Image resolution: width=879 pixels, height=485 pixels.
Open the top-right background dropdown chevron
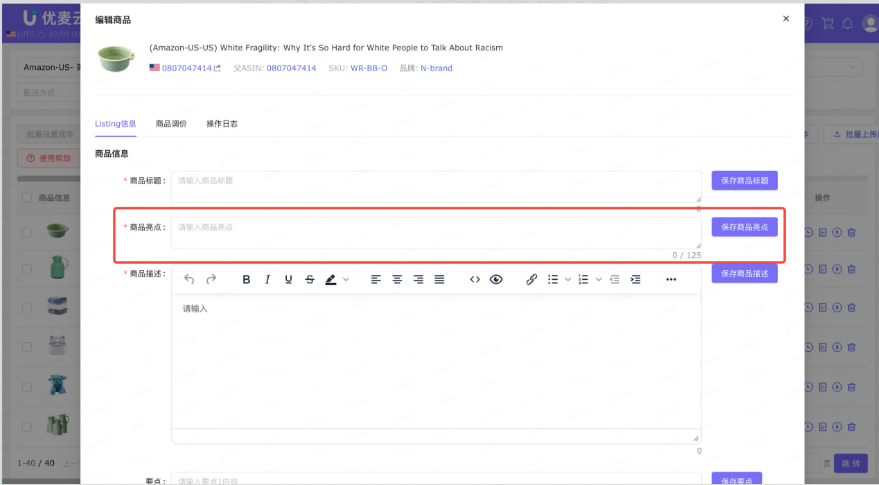[x=853, y=67]
